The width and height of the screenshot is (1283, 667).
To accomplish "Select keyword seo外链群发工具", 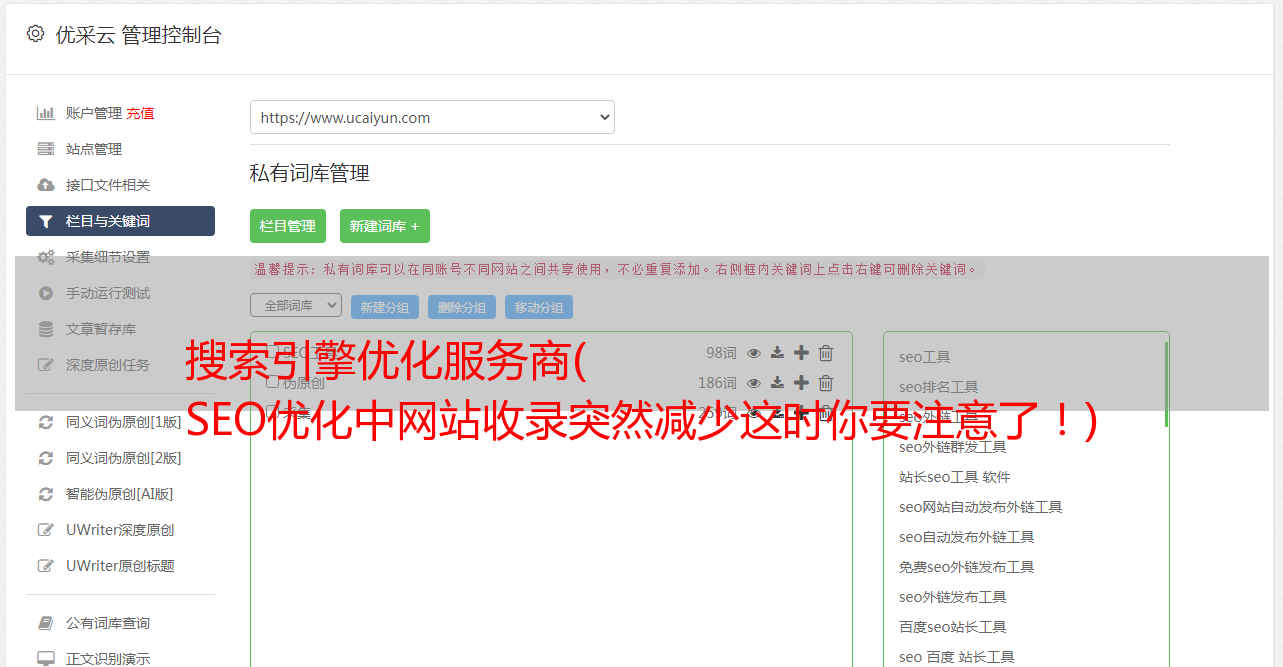I will click(953, 447).
